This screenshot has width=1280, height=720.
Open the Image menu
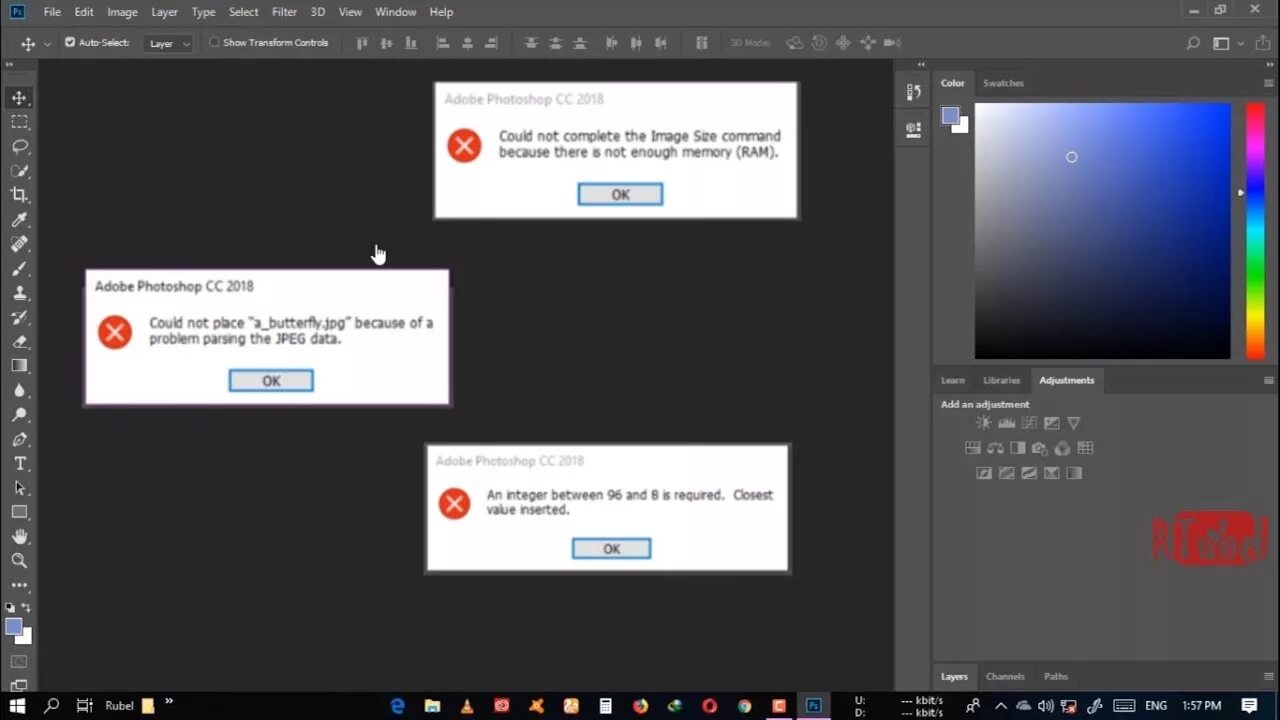point(122,12)
